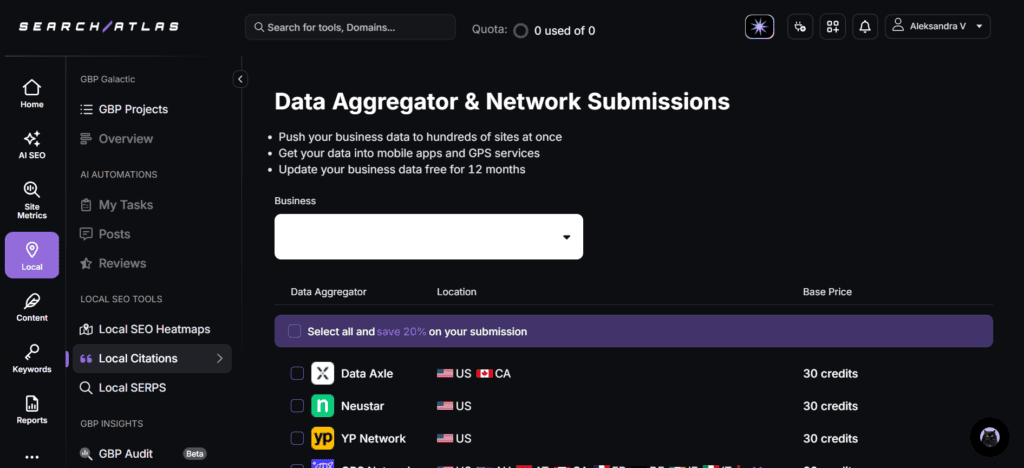Select the Local section icon
The height and width of the screenshot is (468, 1024).
coord(31,255)
